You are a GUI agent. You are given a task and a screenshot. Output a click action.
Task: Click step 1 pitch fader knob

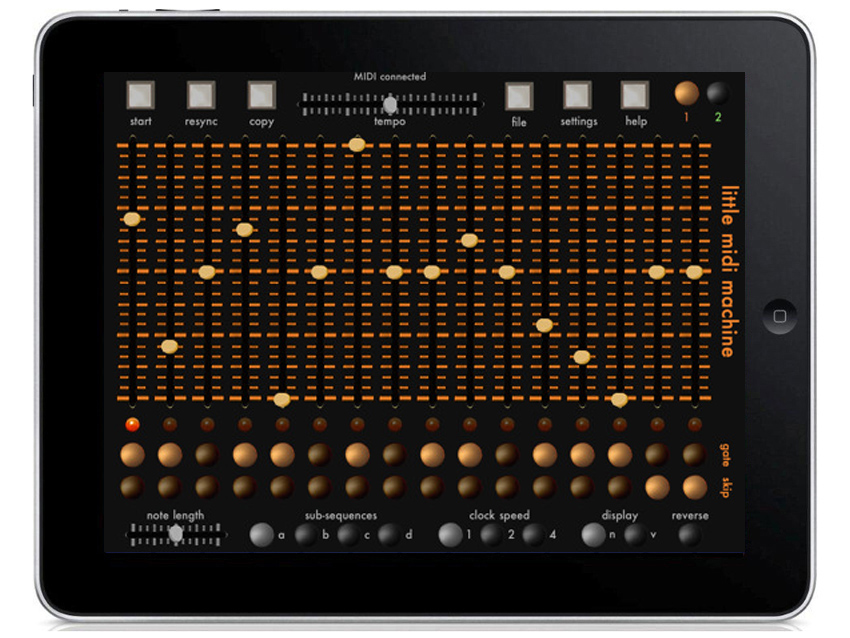(132, 219)
